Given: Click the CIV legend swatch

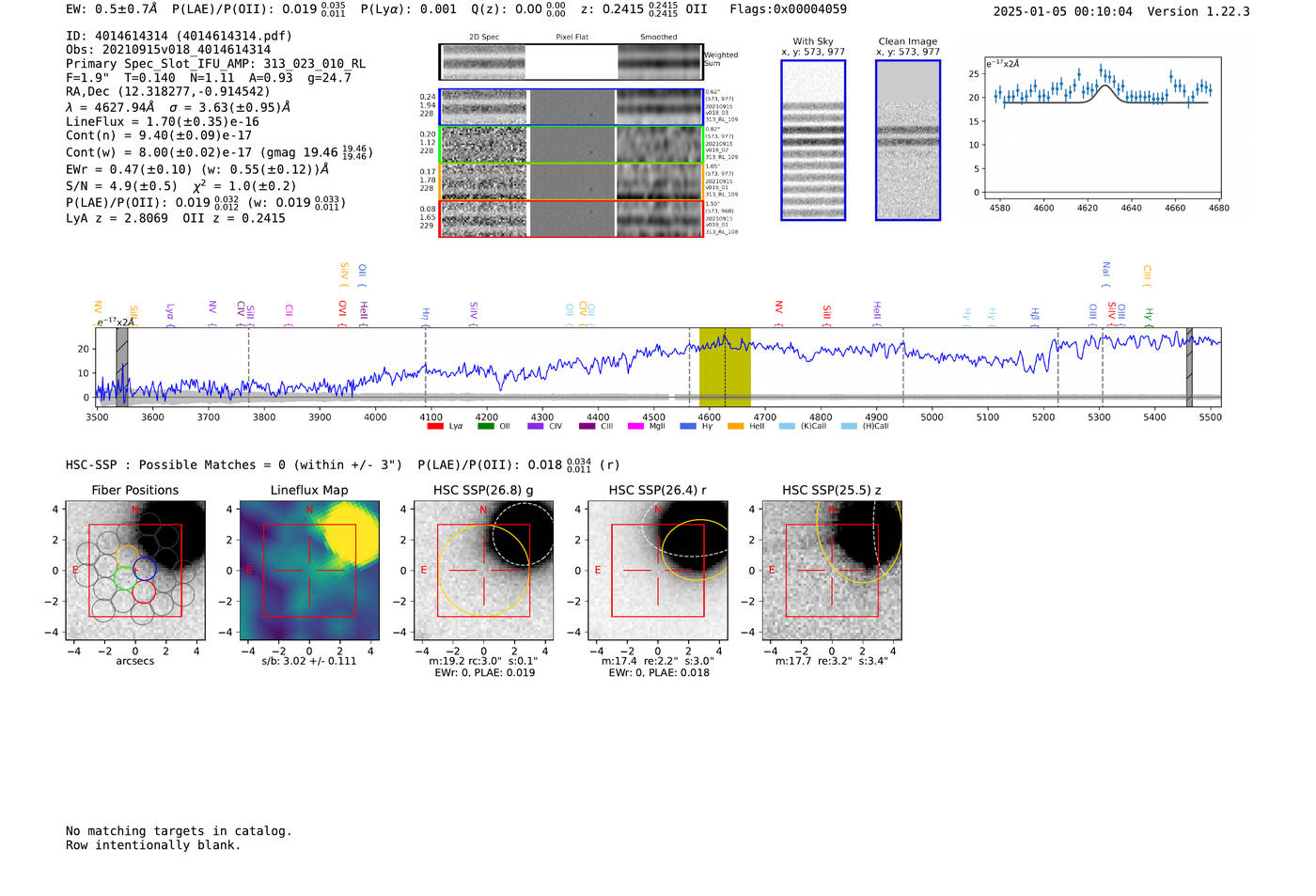Looking at the screenshot, I should [x=536, y=427].
